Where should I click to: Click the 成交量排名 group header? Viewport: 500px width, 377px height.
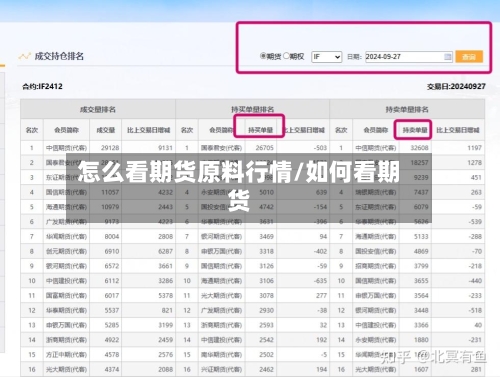[x=98, y=109]
